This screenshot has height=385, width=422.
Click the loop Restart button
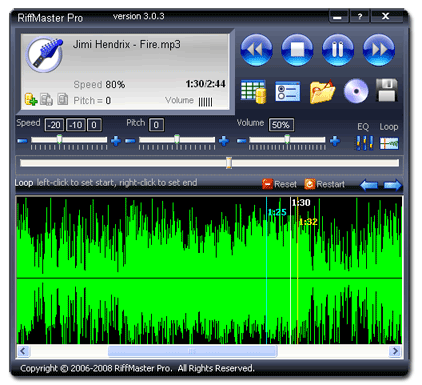[324, 184]
